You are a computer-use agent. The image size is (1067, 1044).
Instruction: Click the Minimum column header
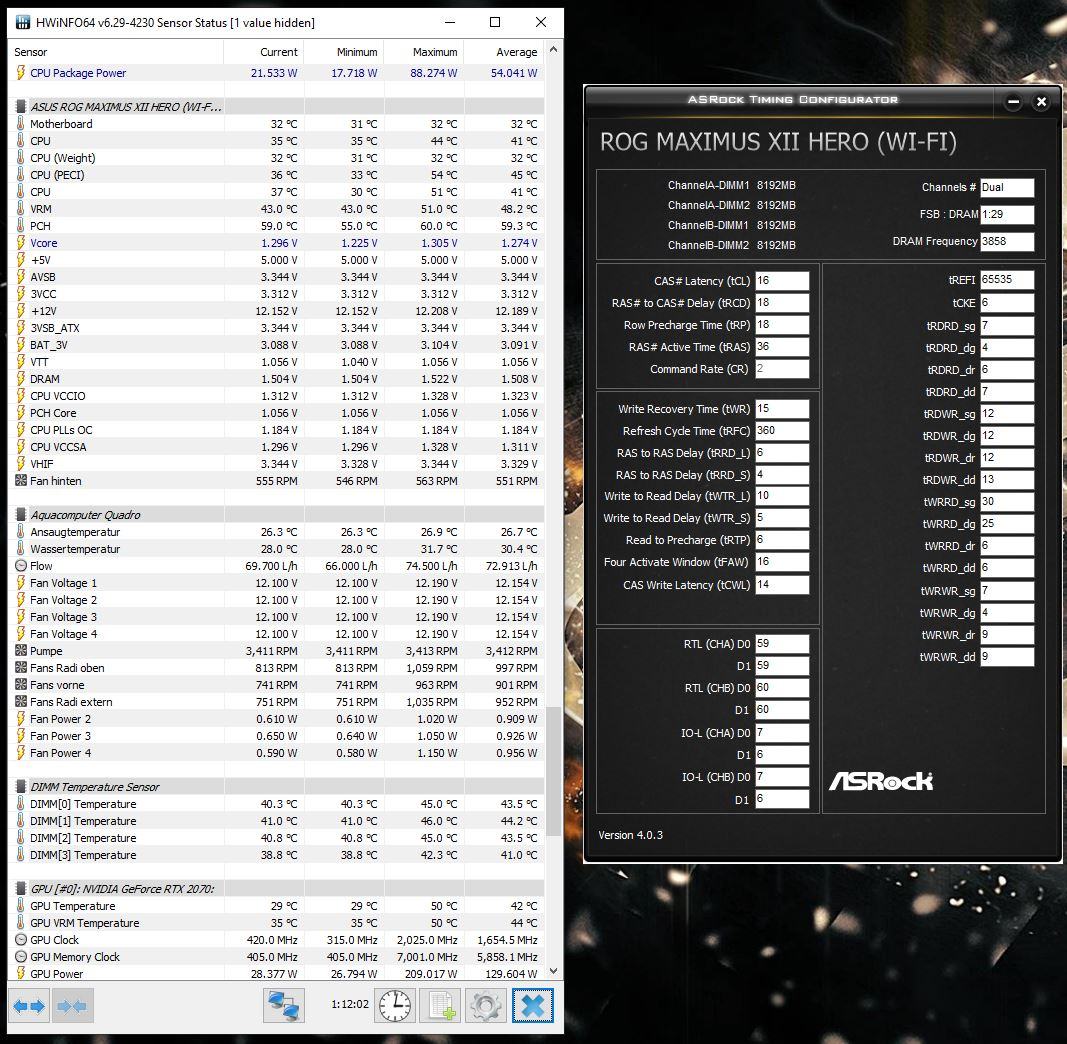(x=344, y=52)
